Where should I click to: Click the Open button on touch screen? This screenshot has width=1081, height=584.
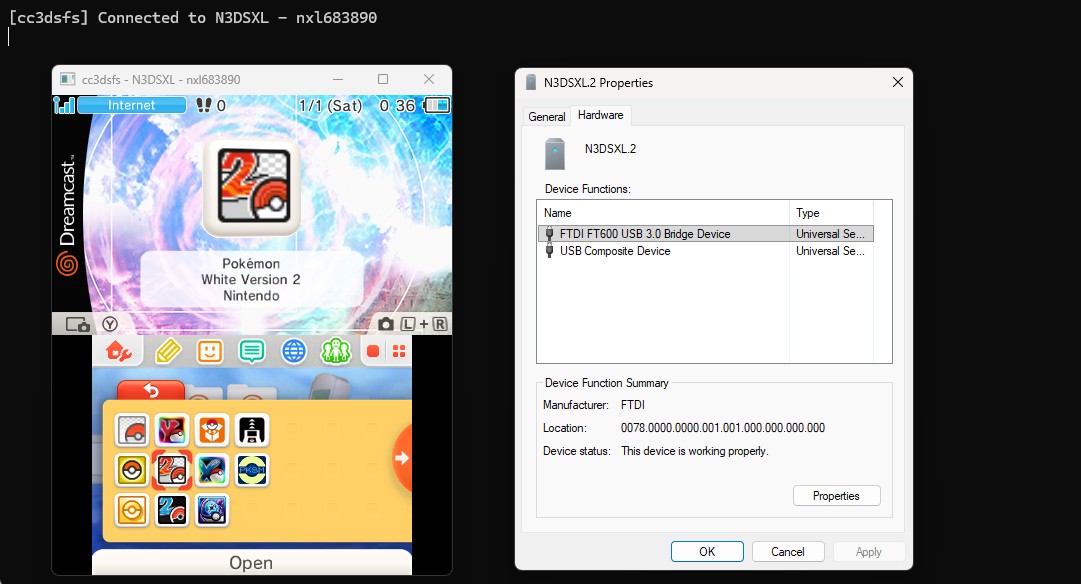(252, 563)
